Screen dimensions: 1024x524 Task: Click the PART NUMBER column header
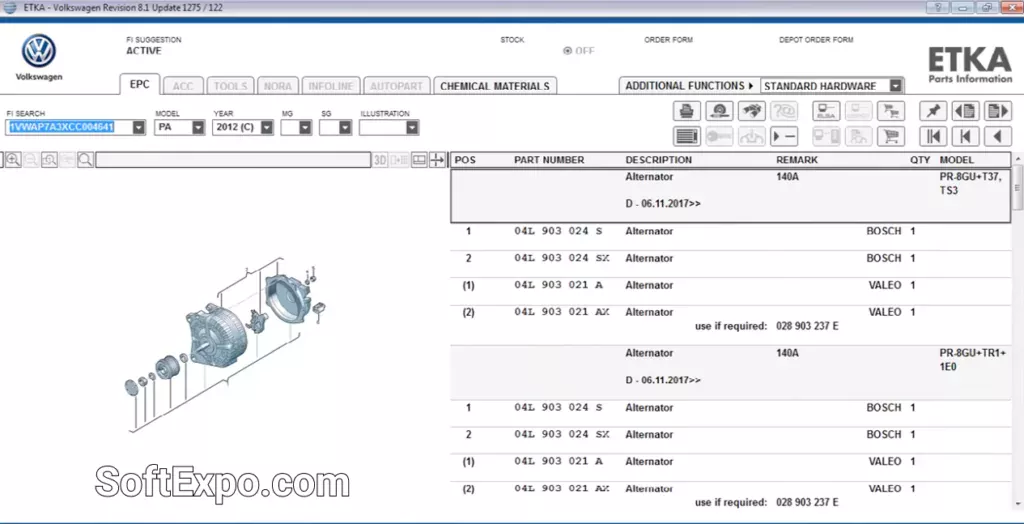pyautogui.click(x=549, y=160)
